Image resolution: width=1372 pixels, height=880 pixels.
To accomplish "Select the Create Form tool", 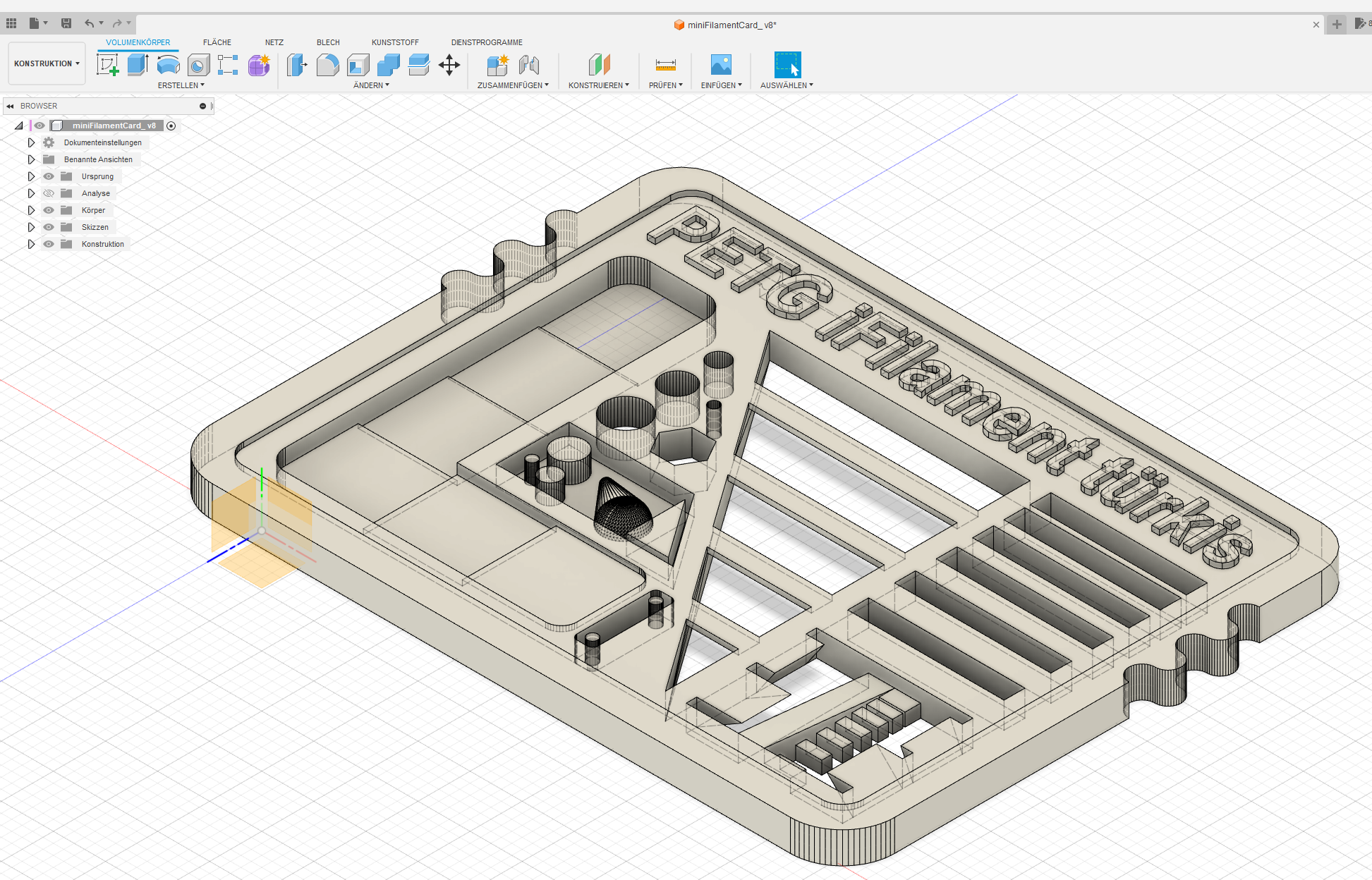I will click(x=259, y=65).
